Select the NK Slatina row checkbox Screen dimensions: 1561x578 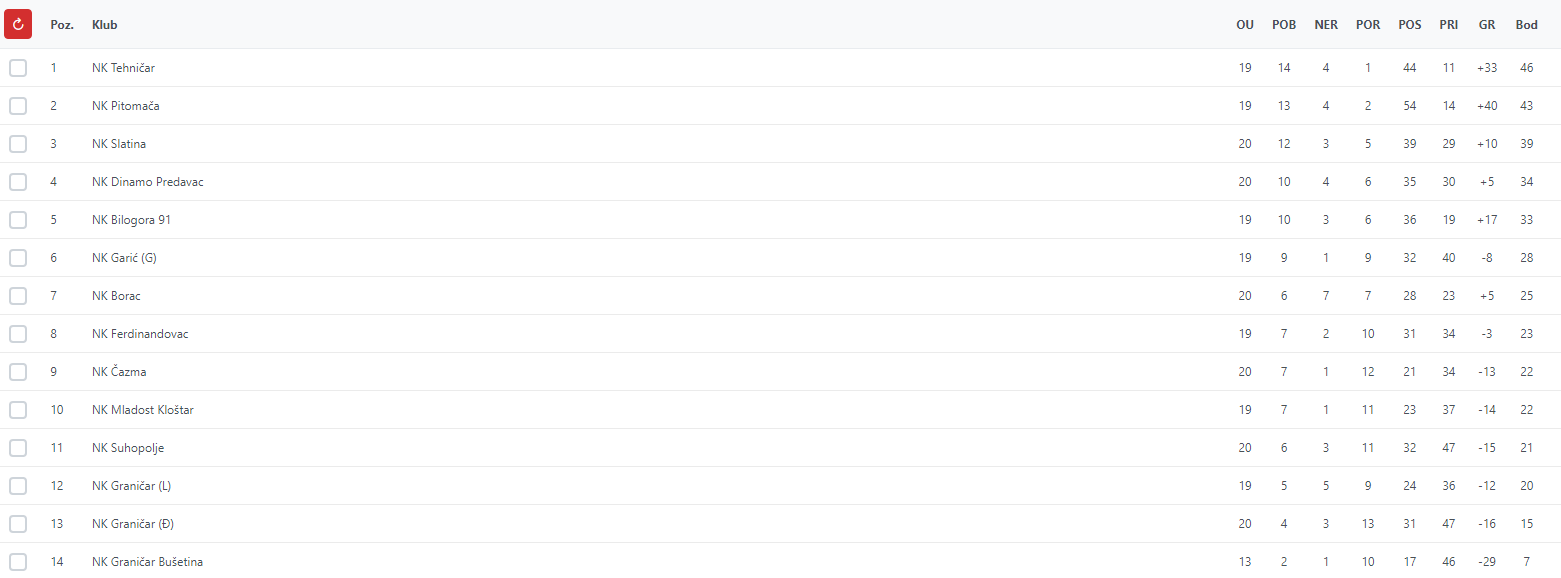point(18,144)
